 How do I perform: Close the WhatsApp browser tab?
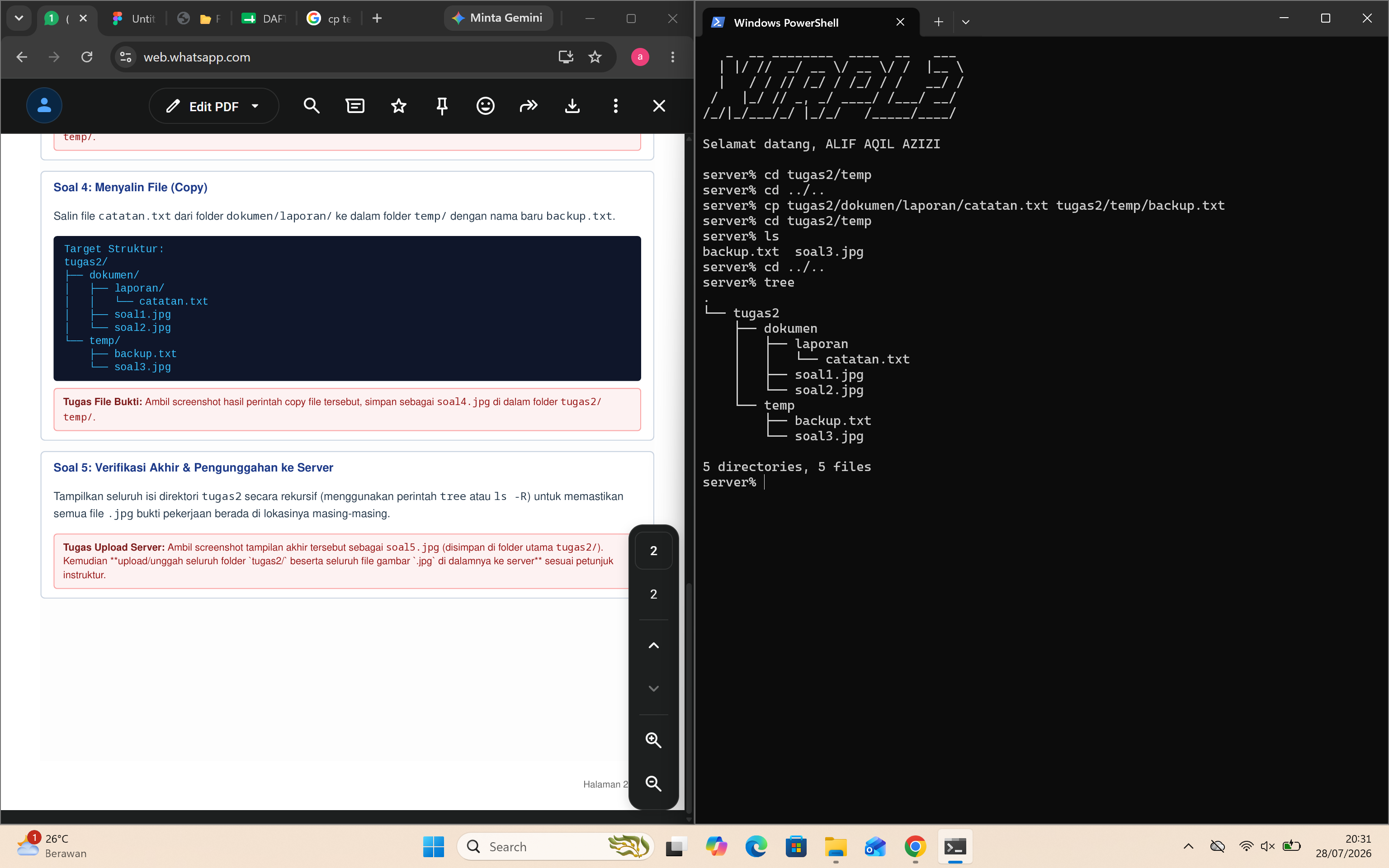point(83,19)
